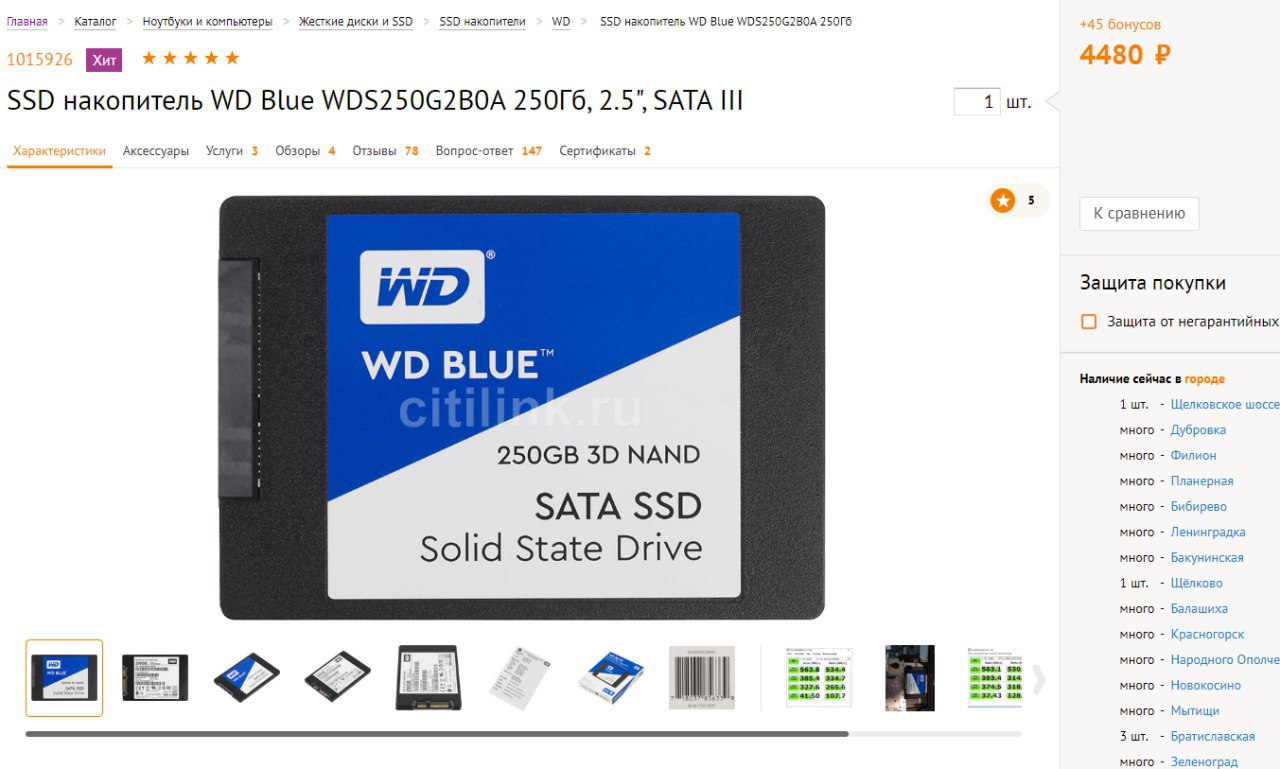Click the К сравнению button
This screenshot has height=769, width=1280.
click(1139, 213)
